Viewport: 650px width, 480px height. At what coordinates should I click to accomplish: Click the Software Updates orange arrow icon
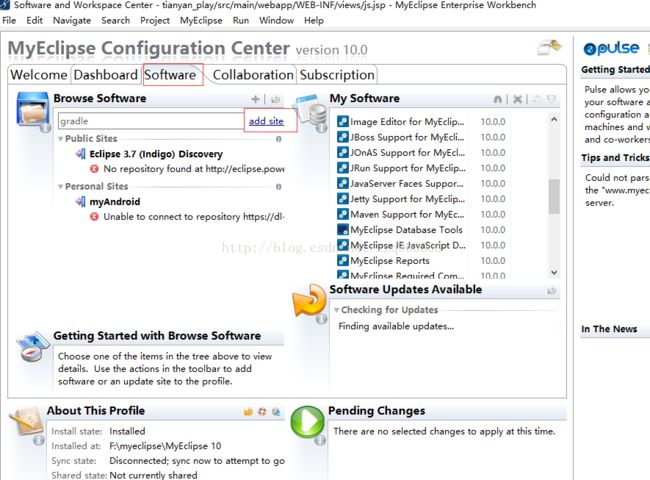pyautogui.click(x=309, y=302)
